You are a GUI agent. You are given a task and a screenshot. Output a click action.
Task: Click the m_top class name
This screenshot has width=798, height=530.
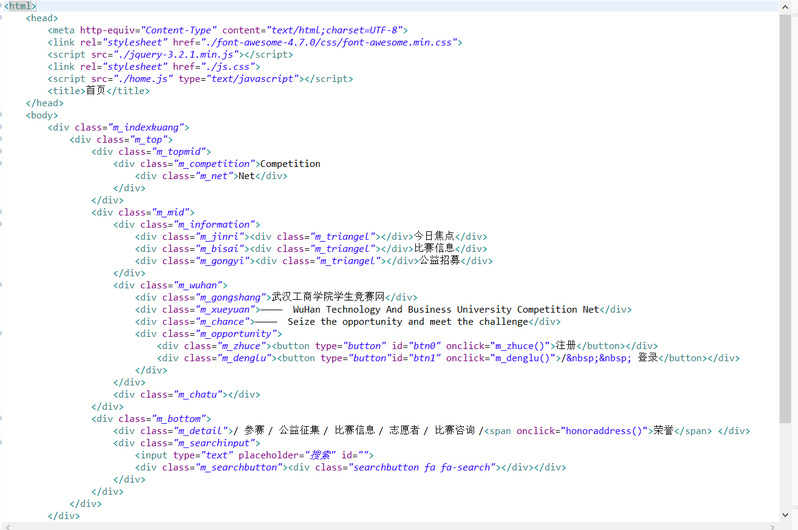coord(148,140)
